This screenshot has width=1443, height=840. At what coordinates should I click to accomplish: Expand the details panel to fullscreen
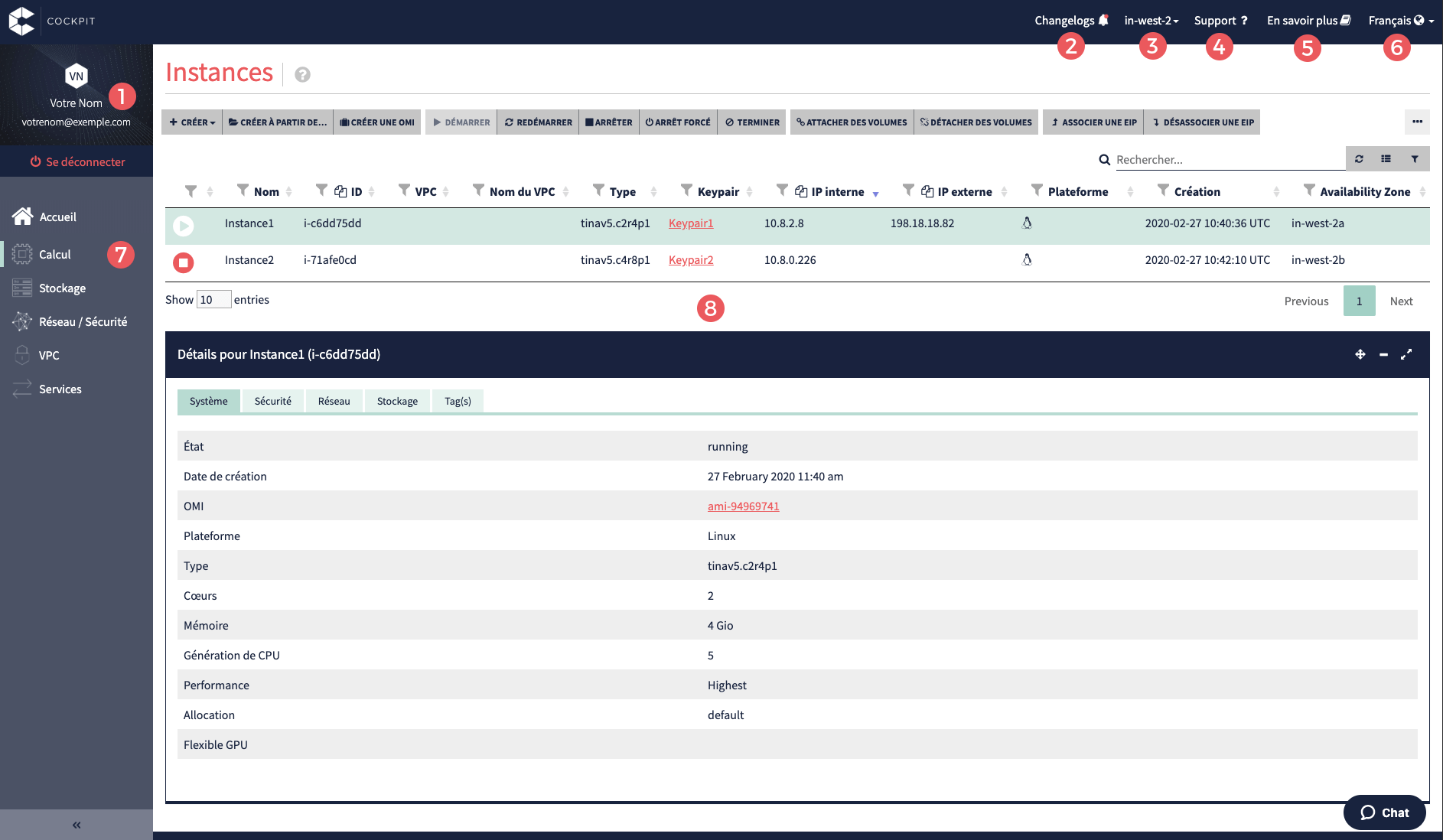pyautogui.click(x=1406, y=354)
